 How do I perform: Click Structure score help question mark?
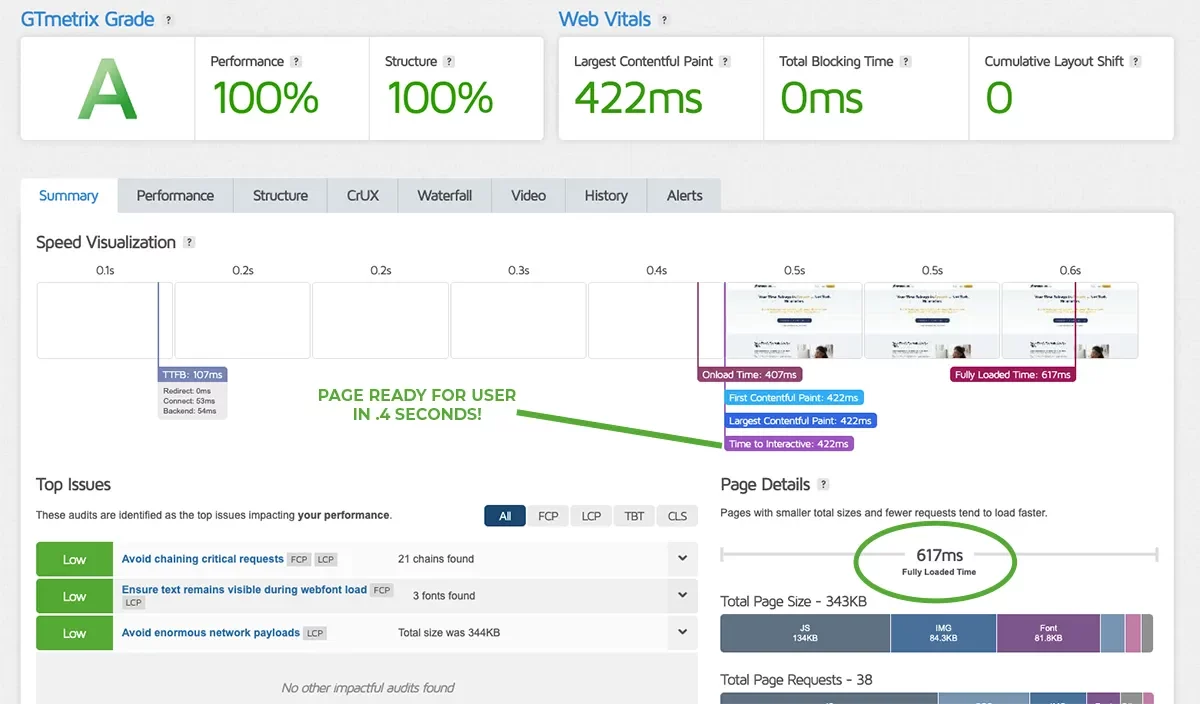[449, 62]
